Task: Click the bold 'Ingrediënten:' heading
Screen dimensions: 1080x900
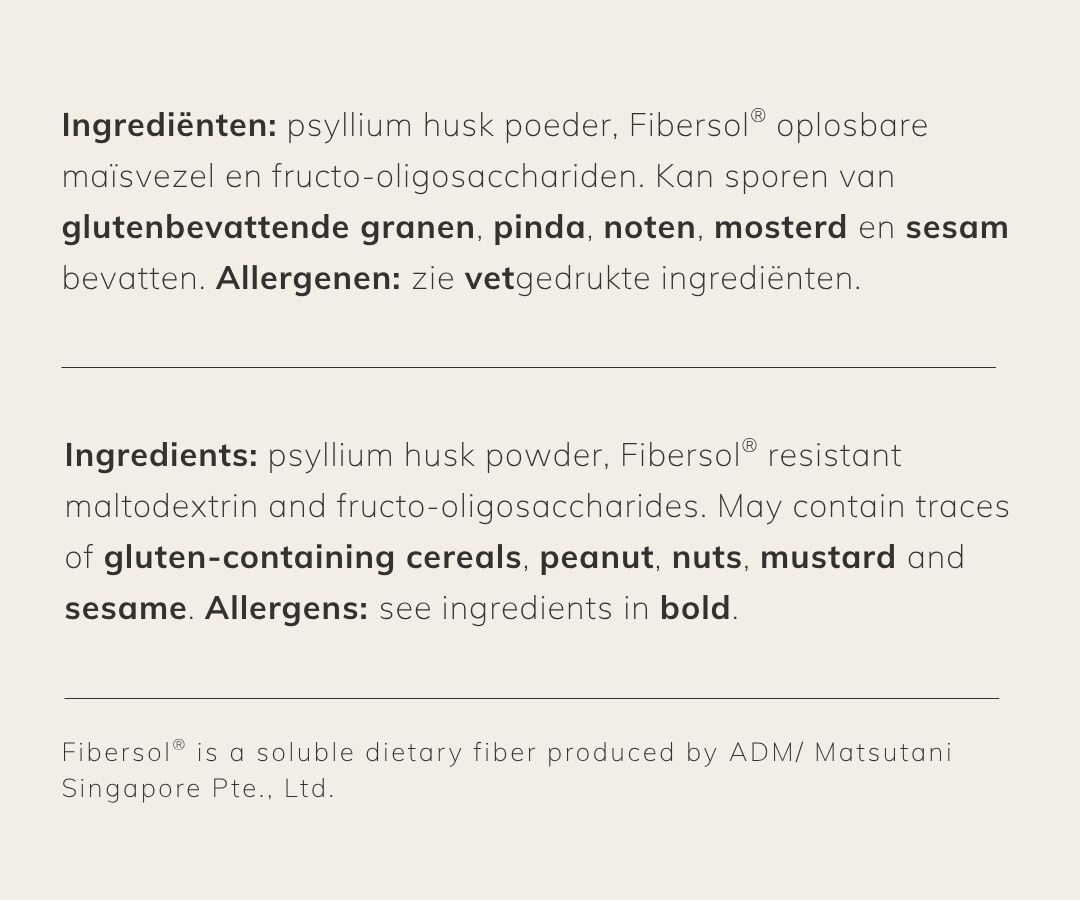Action: point(169,126)
